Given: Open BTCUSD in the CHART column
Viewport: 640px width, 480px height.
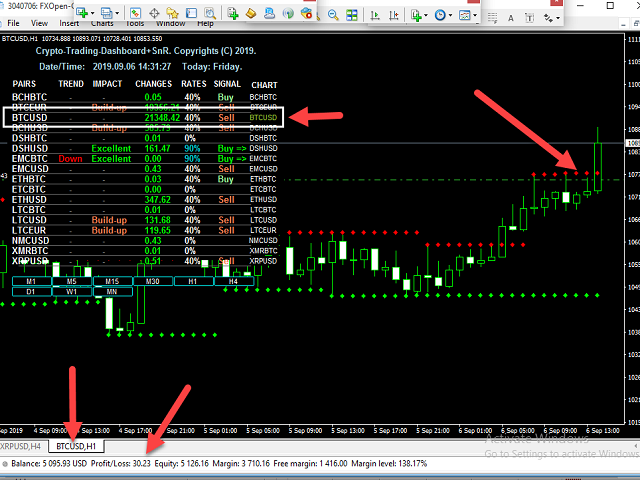Looking at the screenshot, I should coord(263,118).
